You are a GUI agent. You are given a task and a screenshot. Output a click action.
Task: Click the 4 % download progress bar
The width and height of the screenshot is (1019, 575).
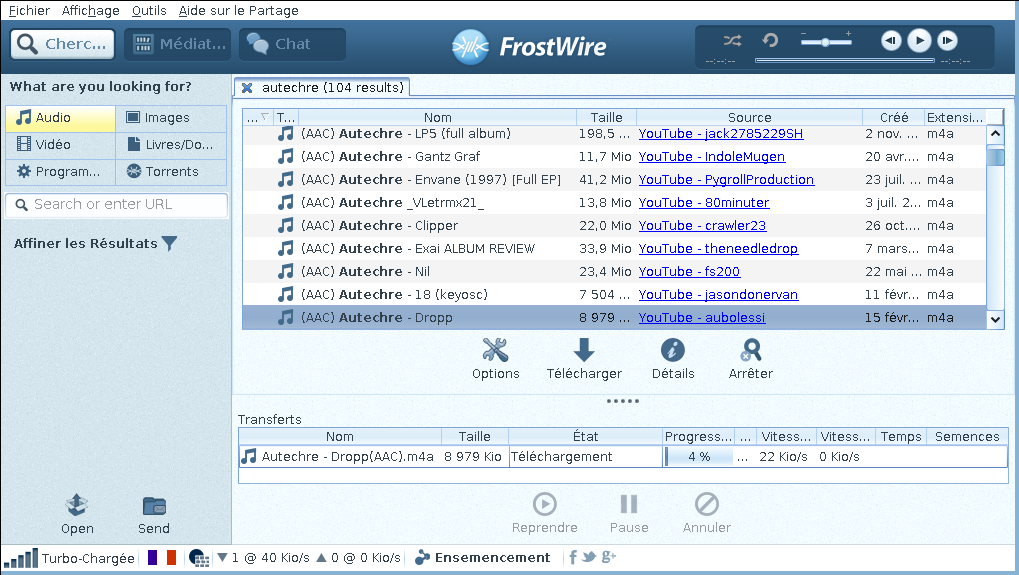point(699,457)
